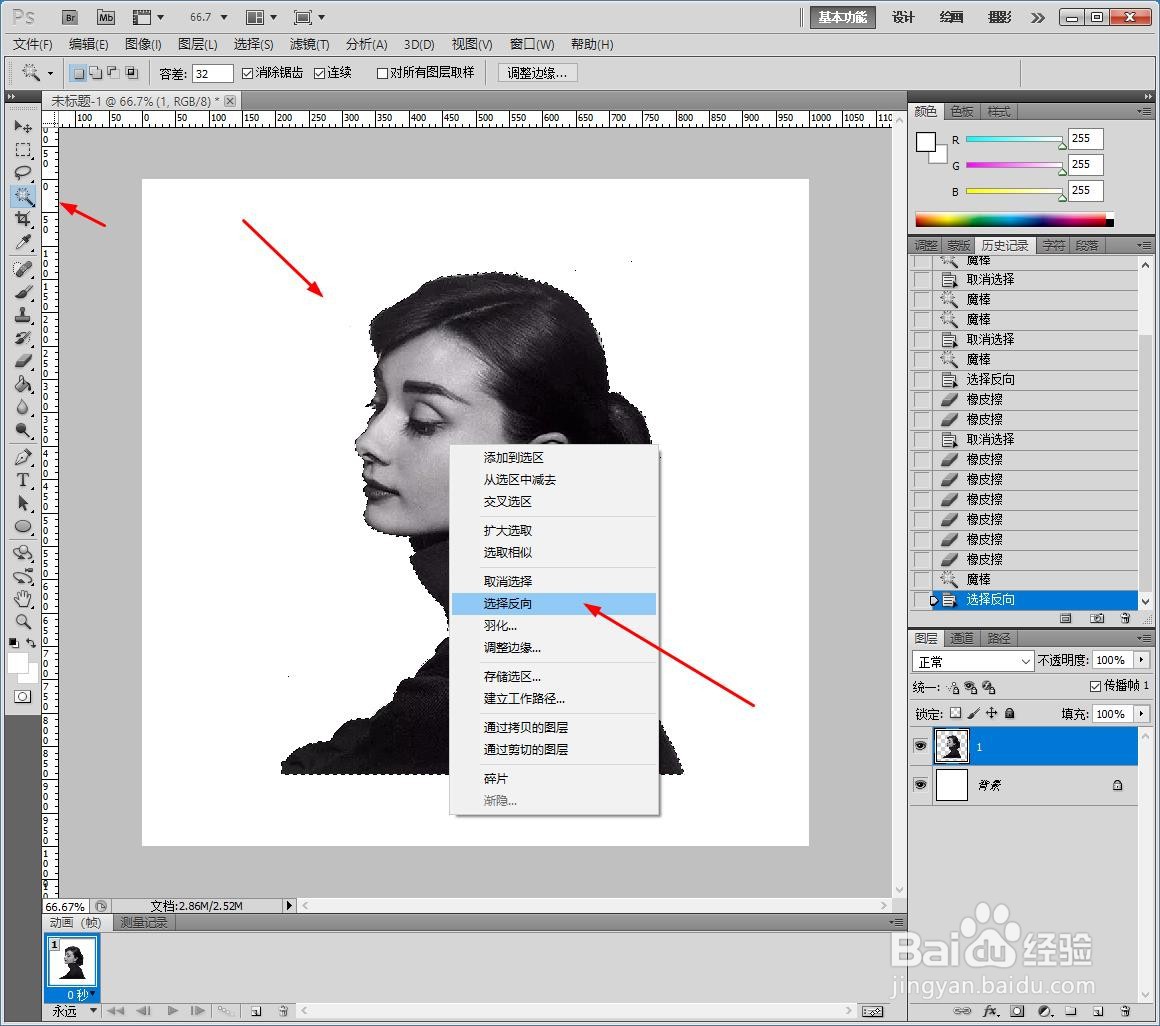The height and width of the screenshot is (1026, 1160).
Task: Click the 调整边缘... button
Action: click(537, 73)
